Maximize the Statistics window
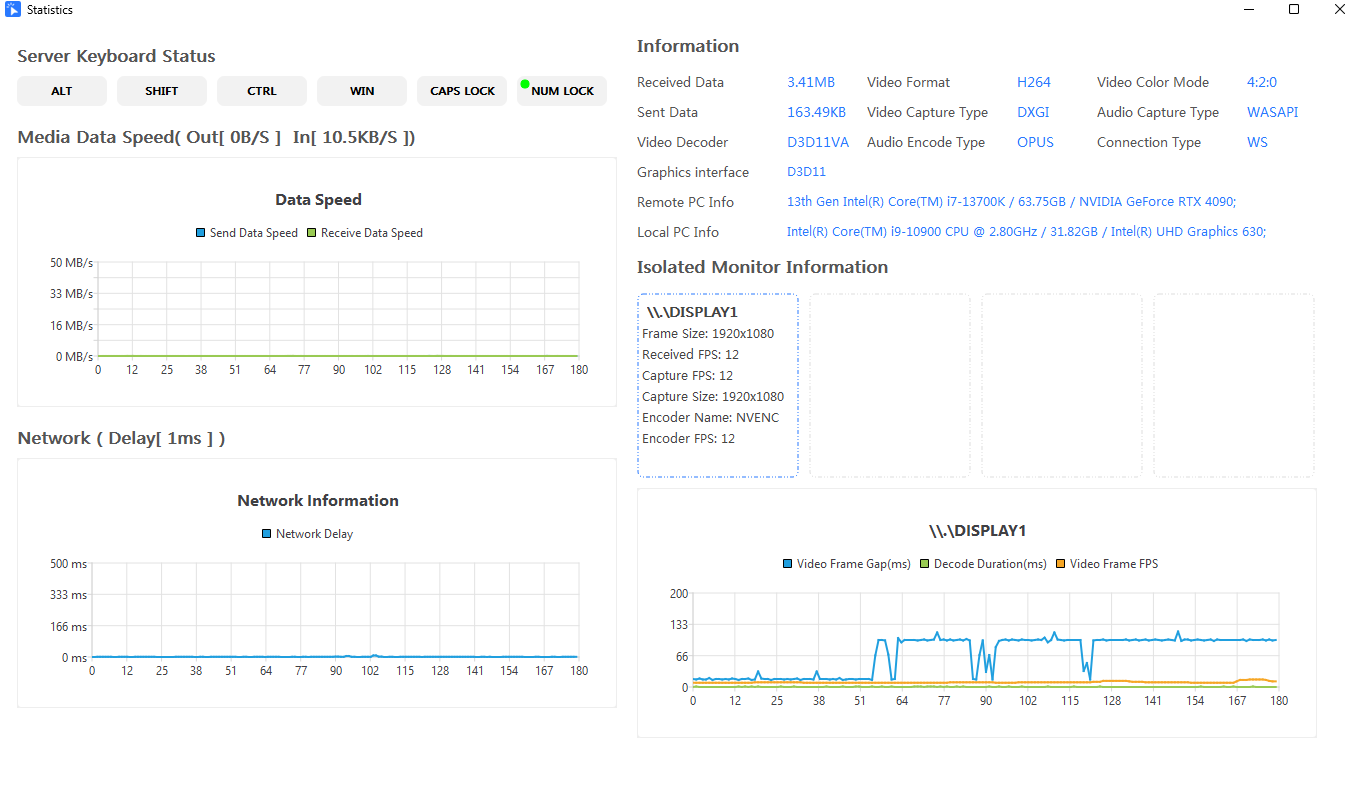Image resolution: width=1353 pixels, height=790 pixels. [x=1294, y=10]
